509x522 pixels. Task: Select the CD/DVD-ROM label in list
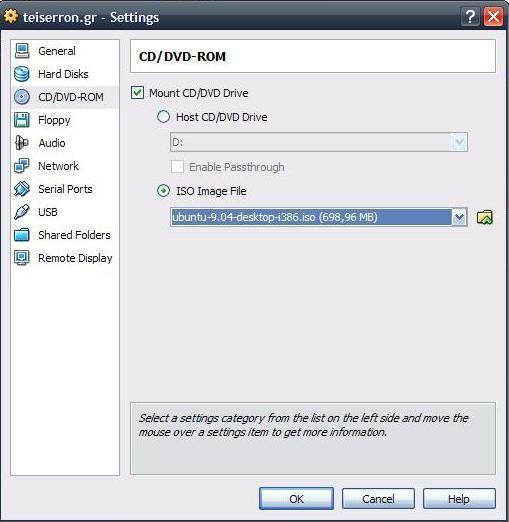coord(71,97)
